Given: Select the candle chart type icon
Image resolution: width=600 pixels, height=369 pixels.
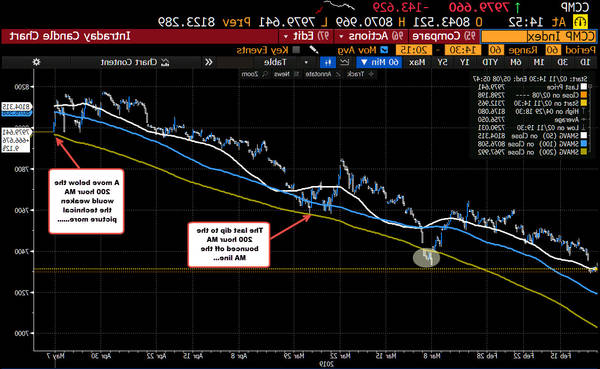Looking at the screenshot, I should [328, 62].
